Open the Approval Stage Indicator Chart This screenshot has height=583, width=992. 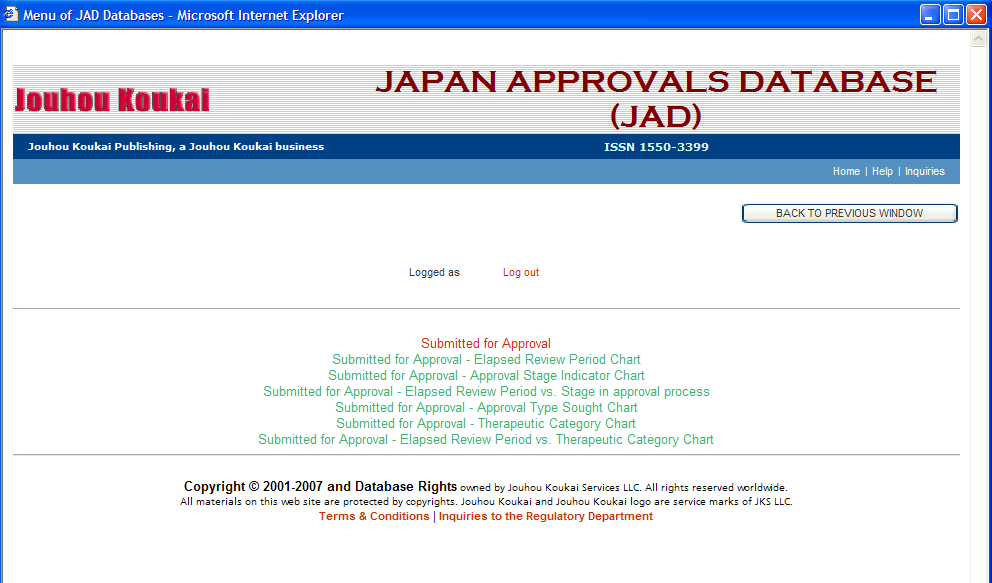tap(486, 375)
